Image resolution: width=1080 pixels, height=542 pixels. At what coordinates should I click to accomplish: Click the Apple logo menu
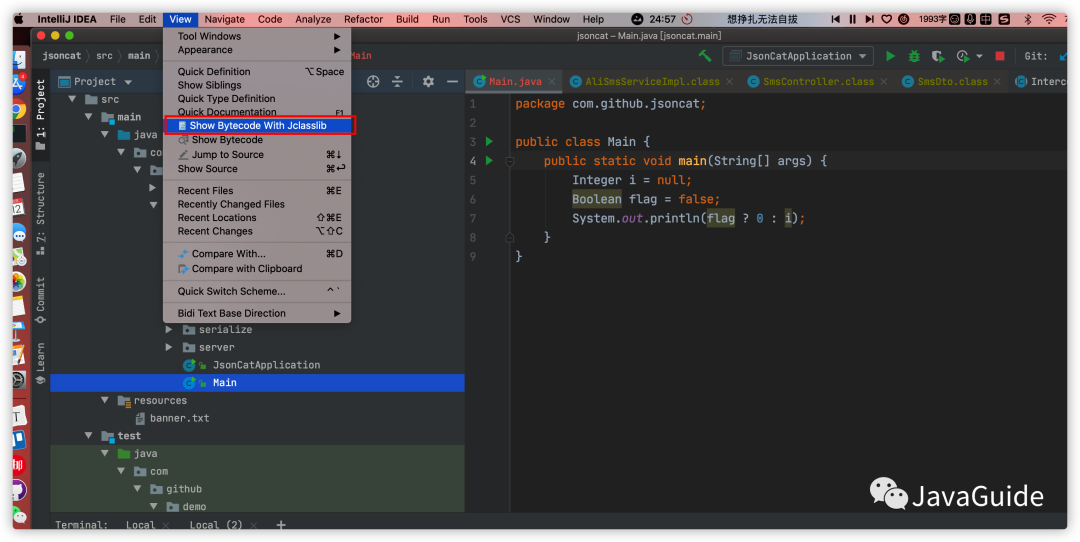pyautogui.click(x=20, y=19)
